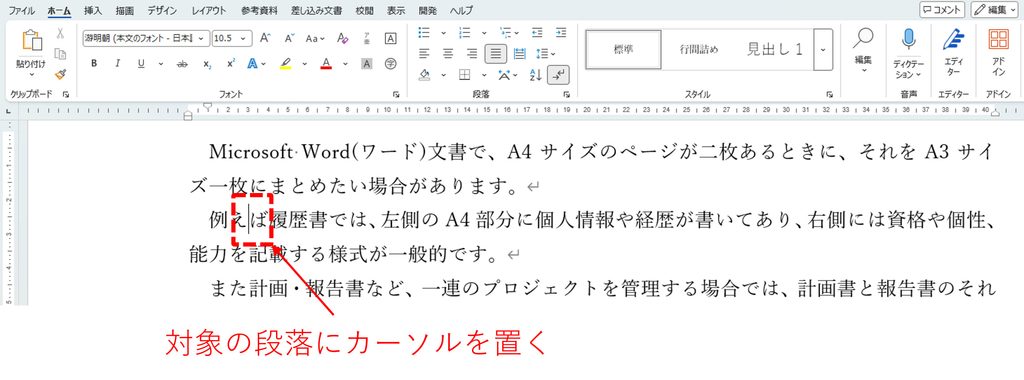Toggle the Justify alignment button
The width and height of the screenshot is (1024, 380).
pos(496,54)
